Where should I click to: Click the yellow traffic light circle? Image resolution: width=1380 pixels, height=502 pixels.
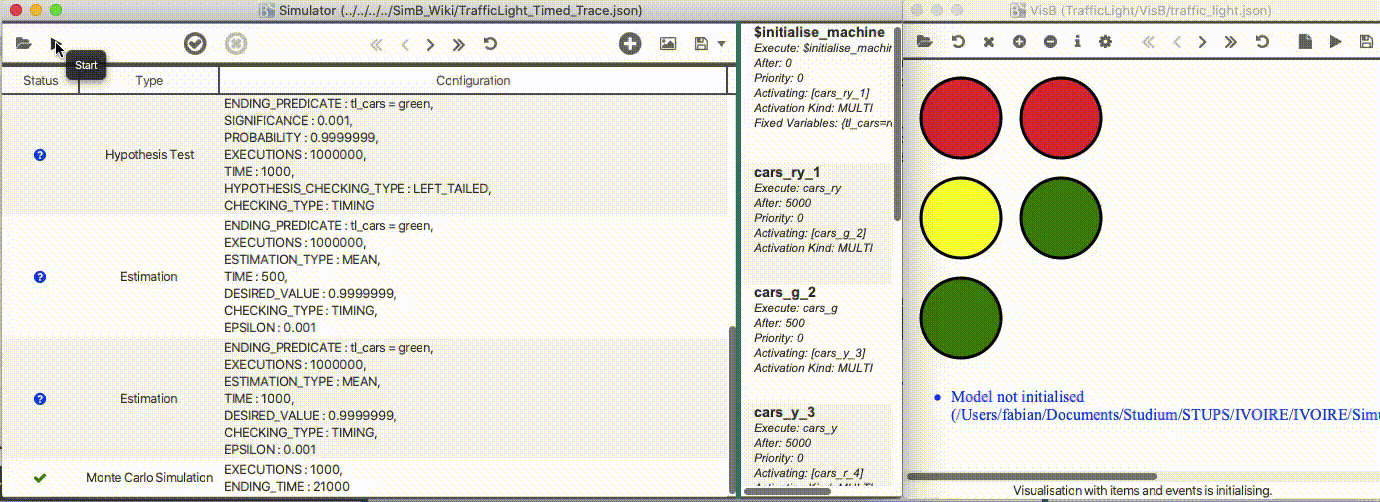(x=960, y=217)
